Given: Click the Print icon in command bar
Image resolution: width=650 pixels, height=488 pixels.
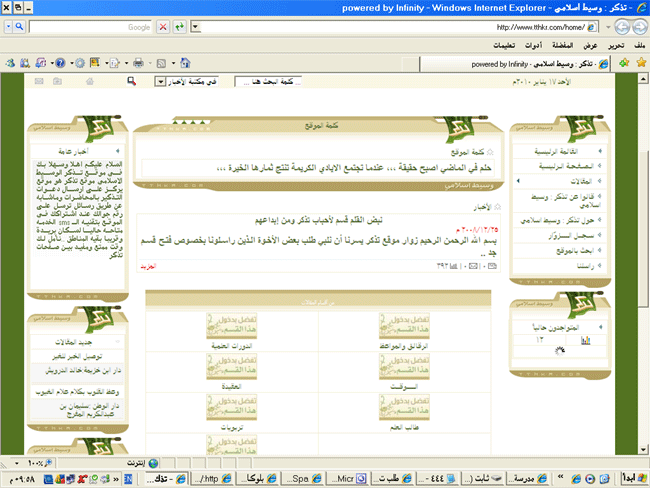Looking at the screenshot, I should [x=138, y=63].
